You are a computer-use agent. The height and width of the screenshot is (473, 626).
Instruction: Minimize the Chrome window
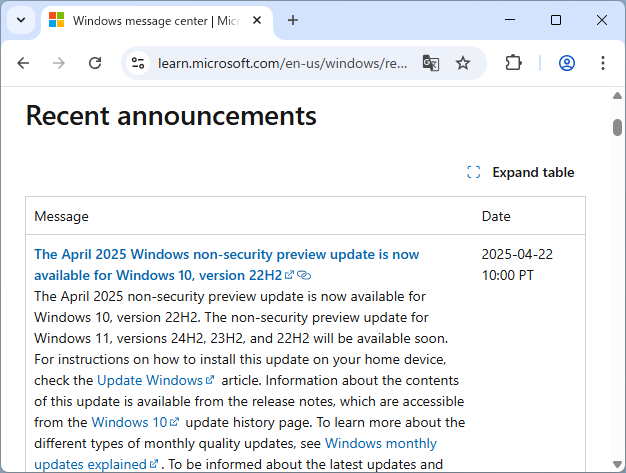[510, 20]
